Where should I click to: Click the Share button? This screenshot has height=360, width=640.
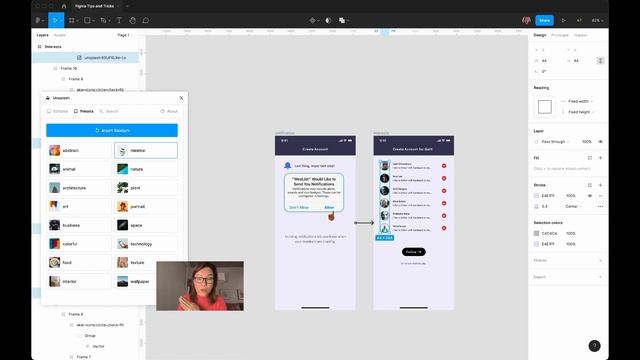(544, 20)
